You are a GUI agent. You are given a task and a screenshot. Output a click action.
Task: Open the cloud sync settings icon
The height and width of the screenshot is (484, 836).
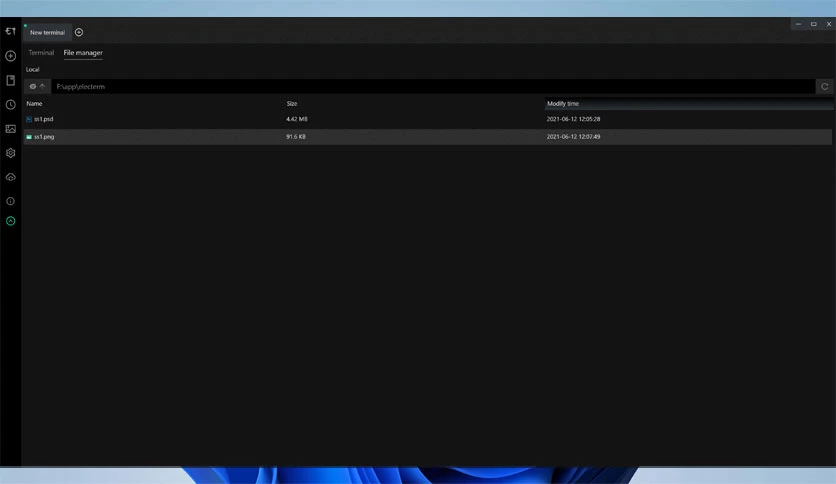pos(10,177)
